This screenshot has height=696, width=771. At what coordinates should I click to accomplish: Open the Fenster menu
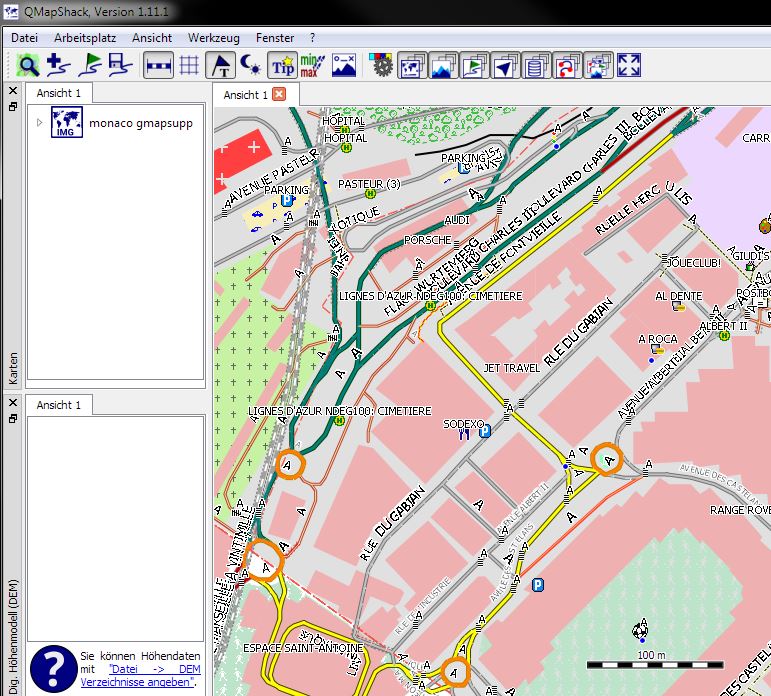pyautogui.click(x=275, y=38)
